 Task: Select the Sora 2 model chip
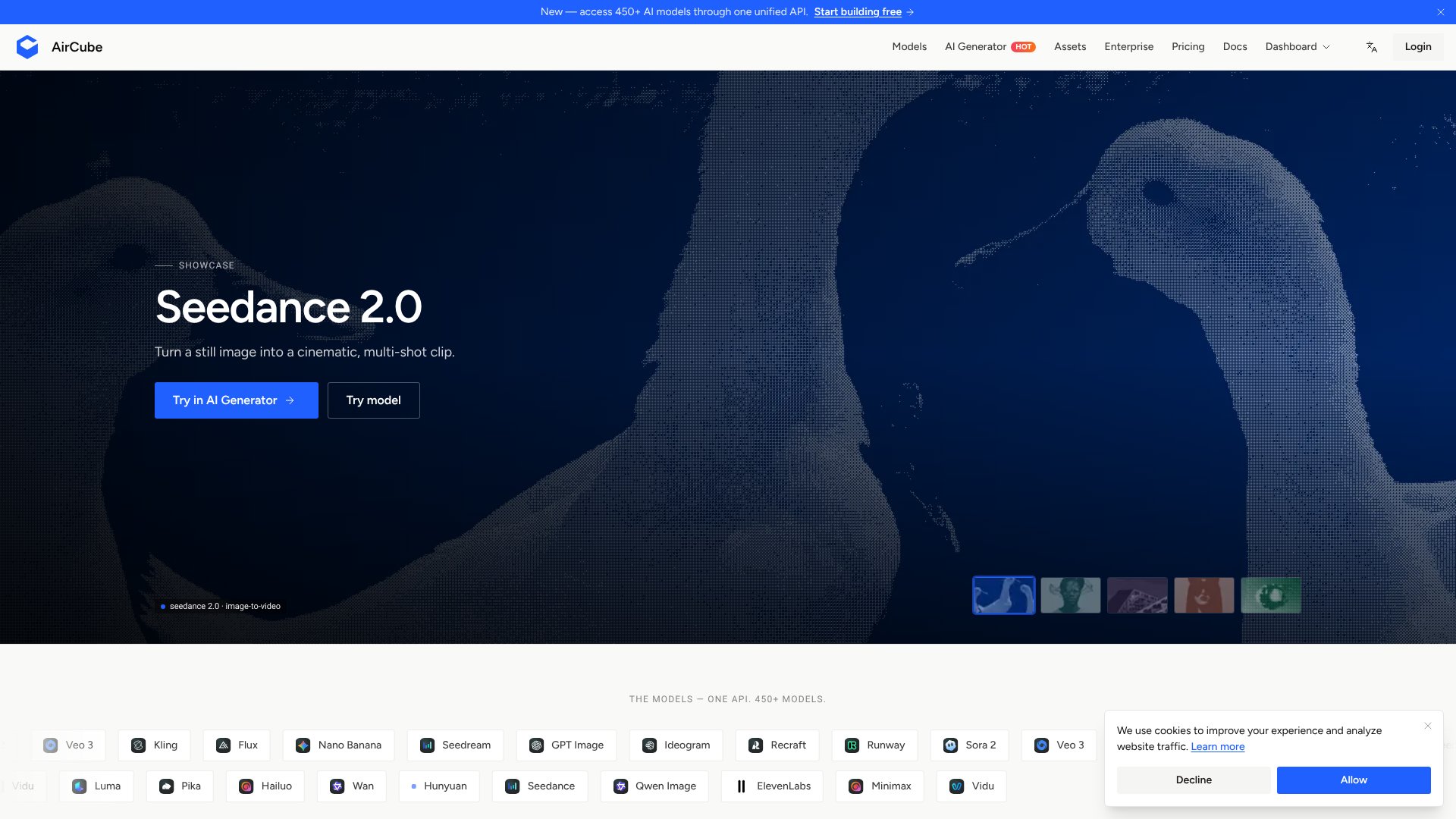(x=970, y=745)
